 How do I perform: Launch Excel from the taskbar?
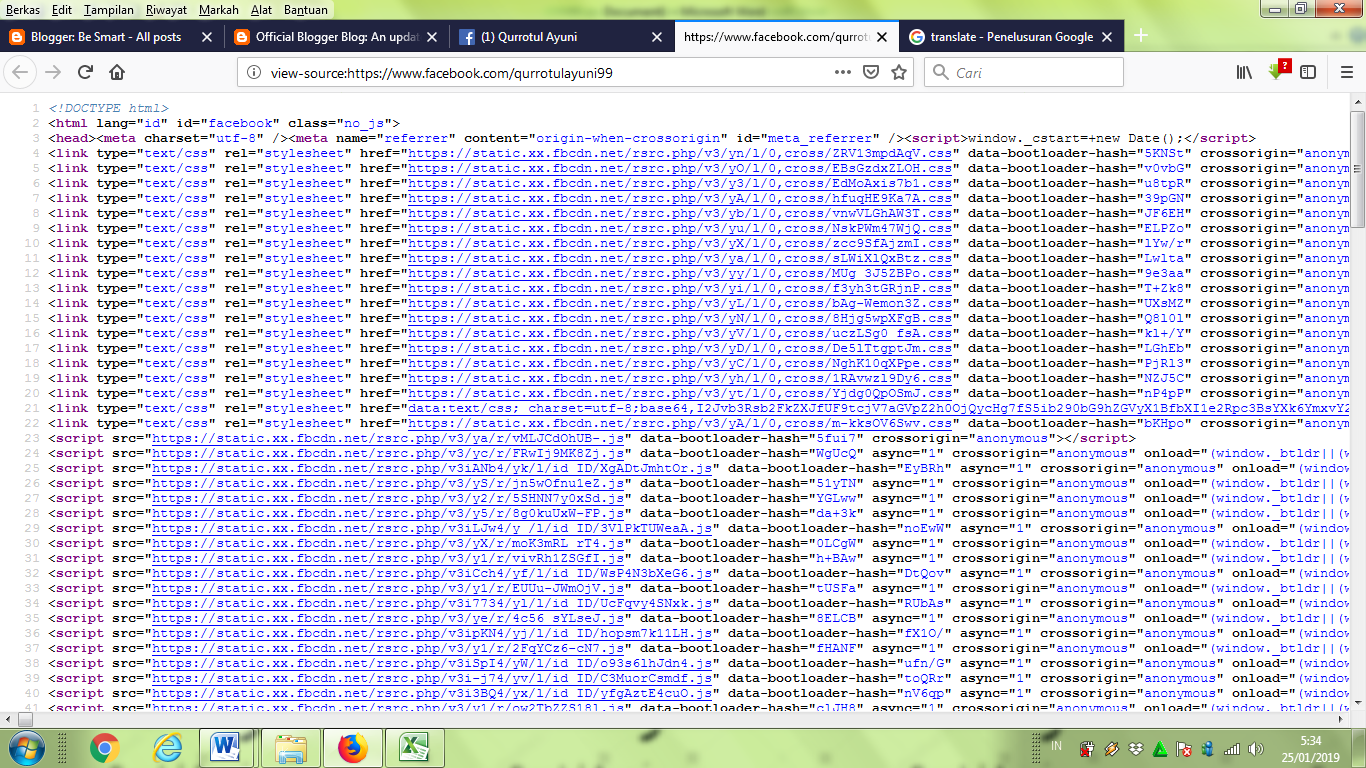414,746
